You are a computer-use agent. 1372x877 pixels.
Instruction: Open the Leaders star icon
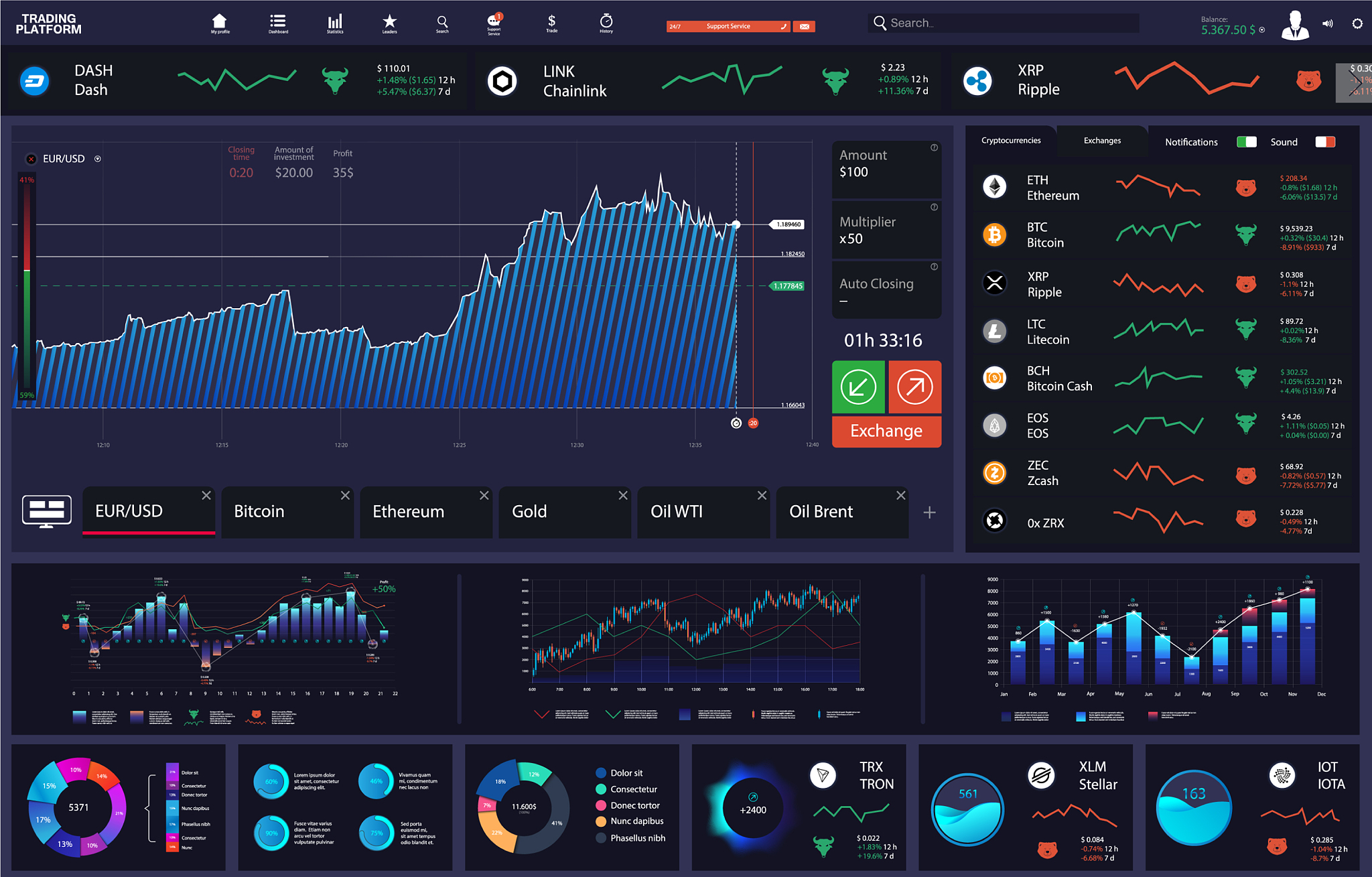tap(389, 22)
